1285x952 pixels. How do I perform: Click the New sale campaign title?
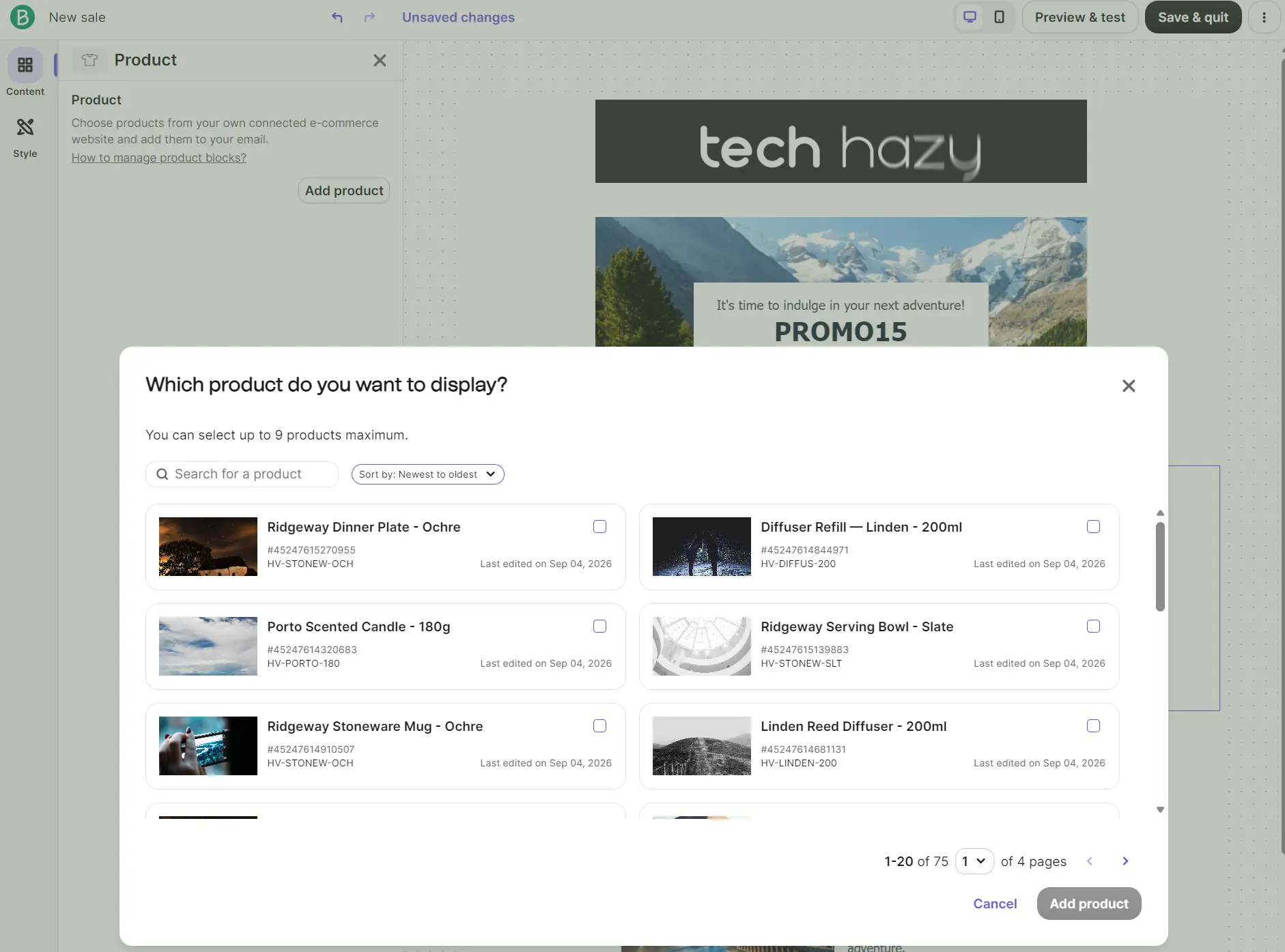[x=77, y=17]
